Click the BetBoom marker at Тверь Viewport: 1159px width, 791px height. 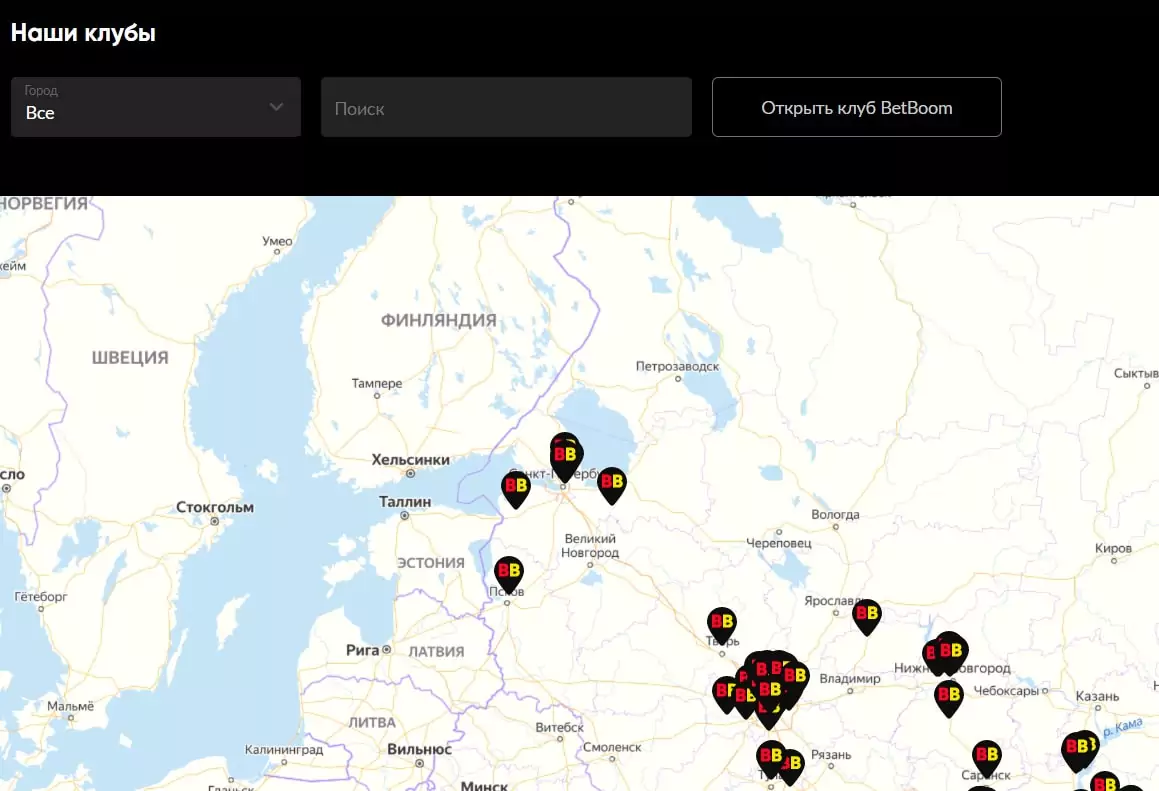[721, 625]
